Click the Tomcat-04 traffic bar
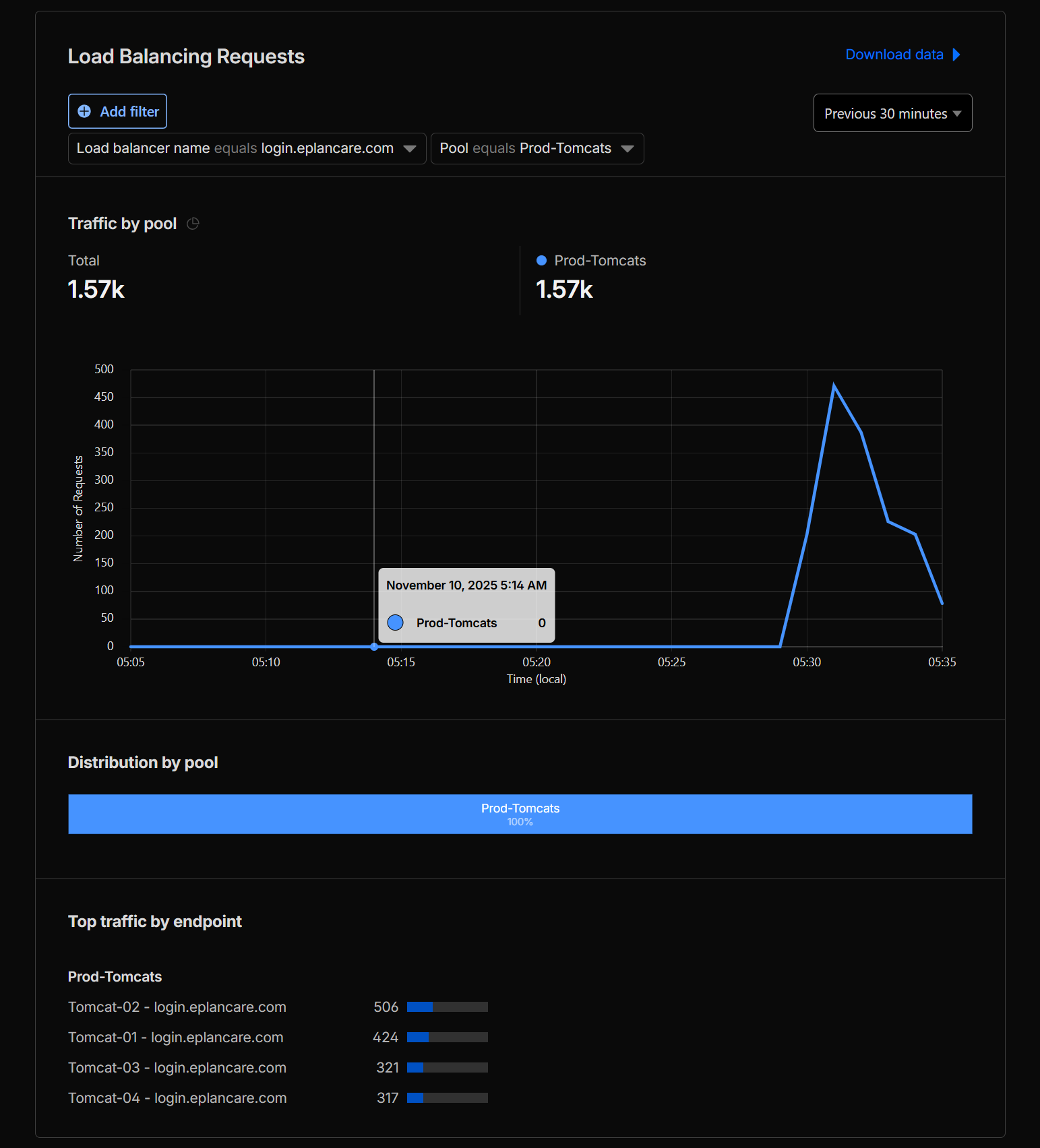Image resolution: width=1040 pixels, height=1148 pixels. [448, 1097]
